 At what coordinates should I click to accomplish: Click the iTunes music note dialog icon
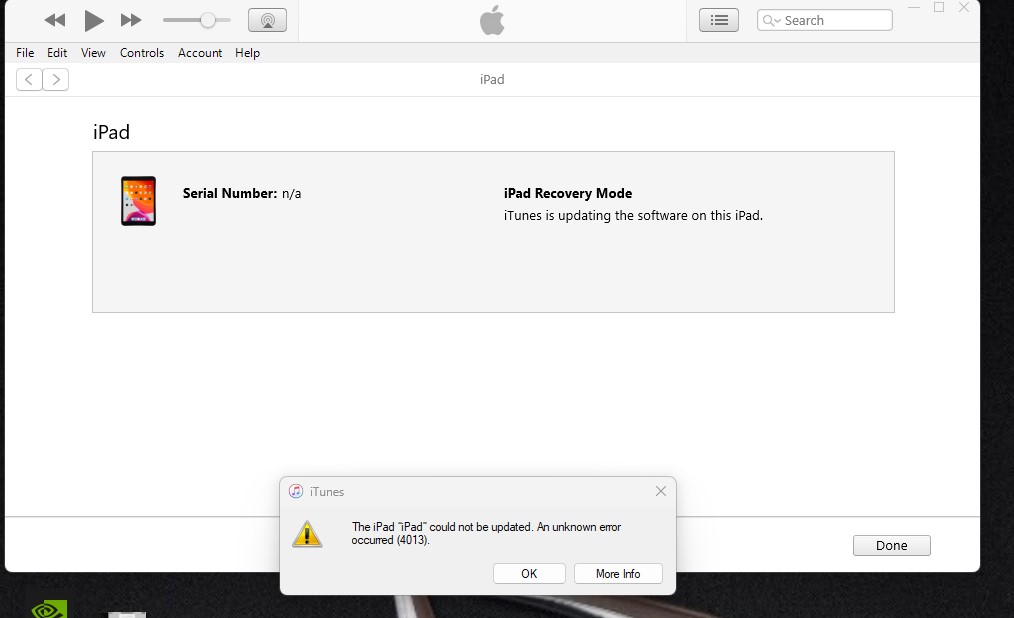pos(296,491)
